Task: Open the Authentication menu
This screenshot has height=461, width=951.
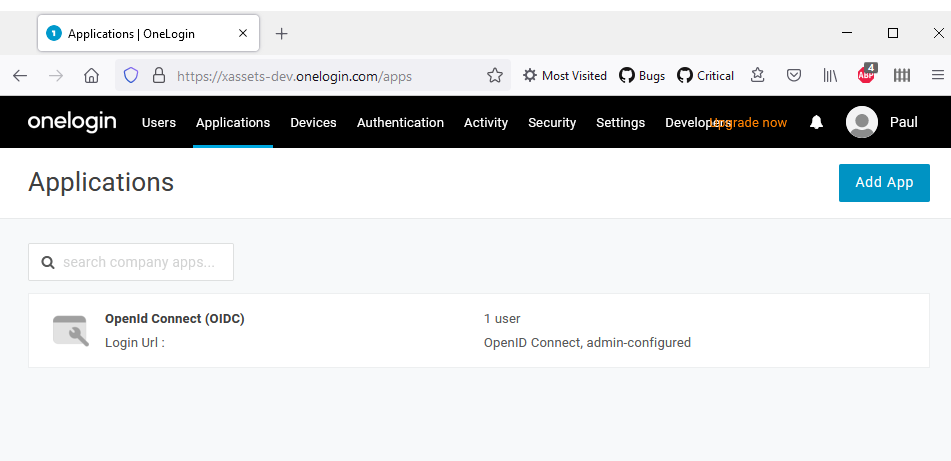Action: pos(400,123)
